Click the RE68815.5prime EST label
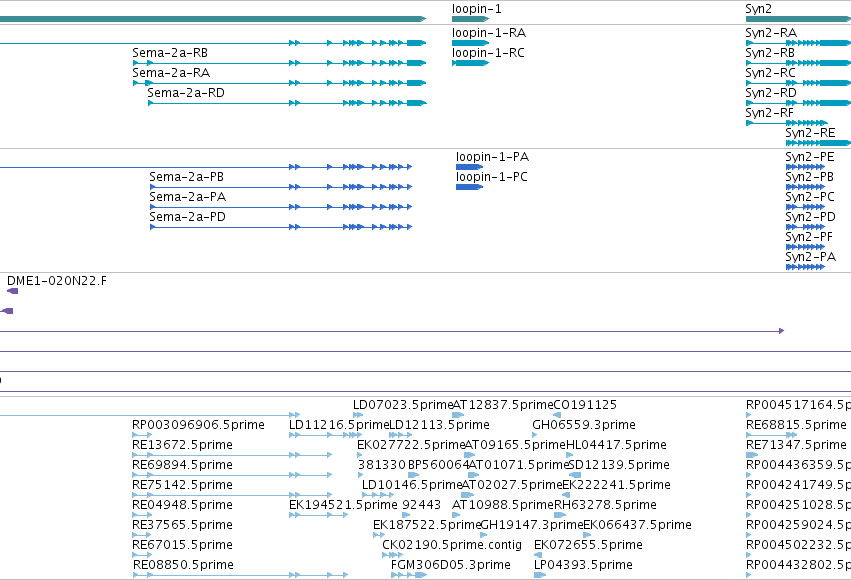Screen dimensions: 851x580 click(x=796, y=425)
